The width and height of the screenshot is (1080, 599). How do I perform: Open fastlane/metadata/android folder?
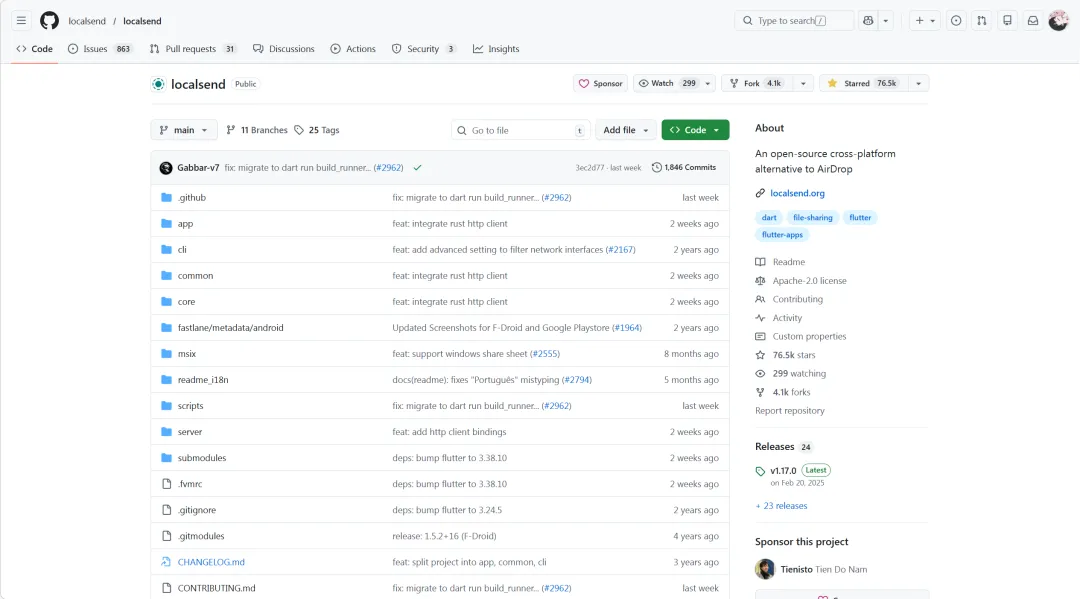231,328
